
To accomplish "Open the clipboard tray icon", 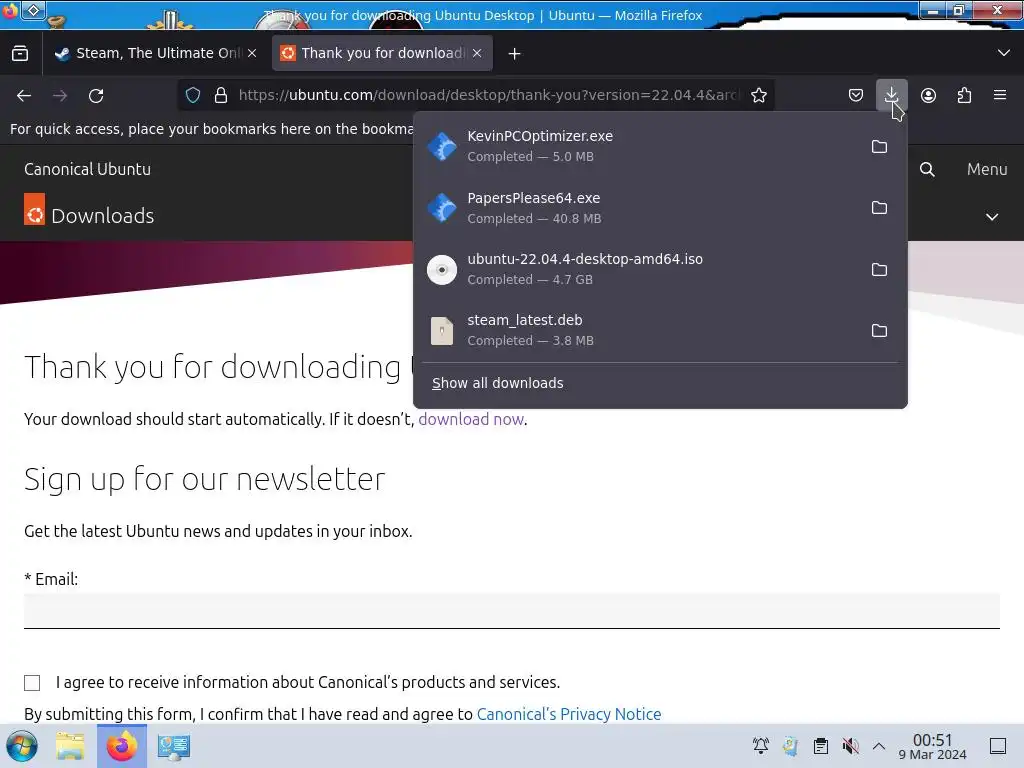I will 821,746.
